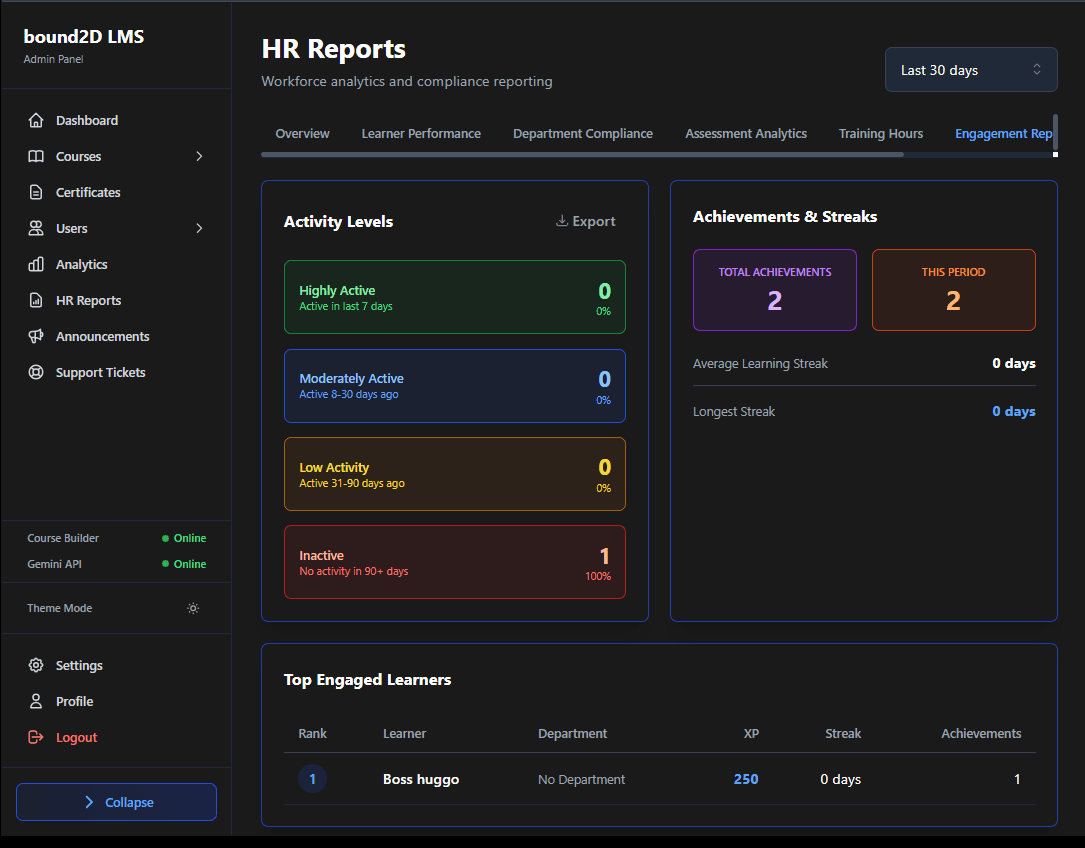Expand the Users submenu chevron
Screen dimensions: 1085x848
(199, 229)
